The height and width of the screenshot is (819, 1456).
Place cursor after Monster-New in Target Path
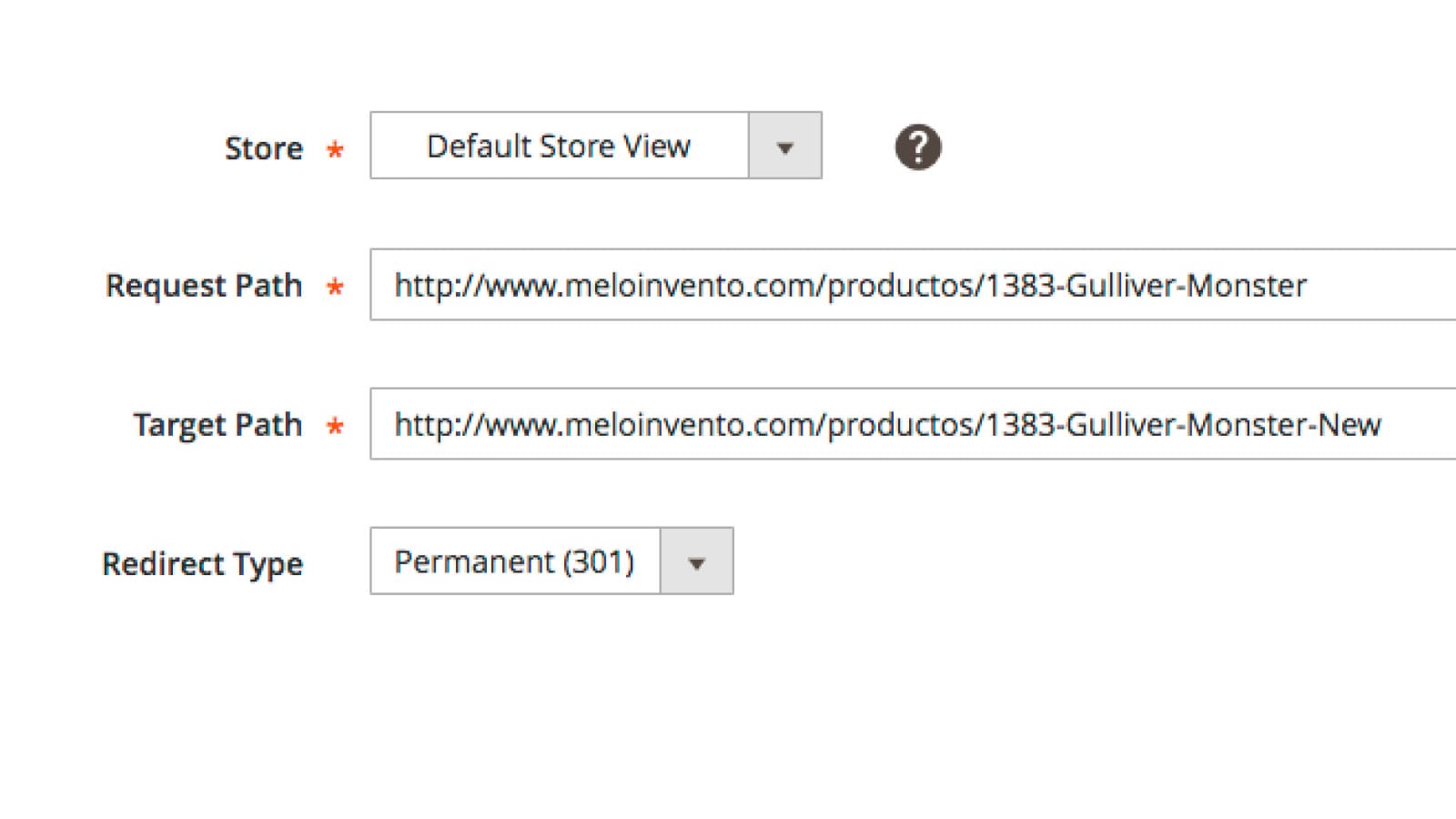pos(1383,425)
